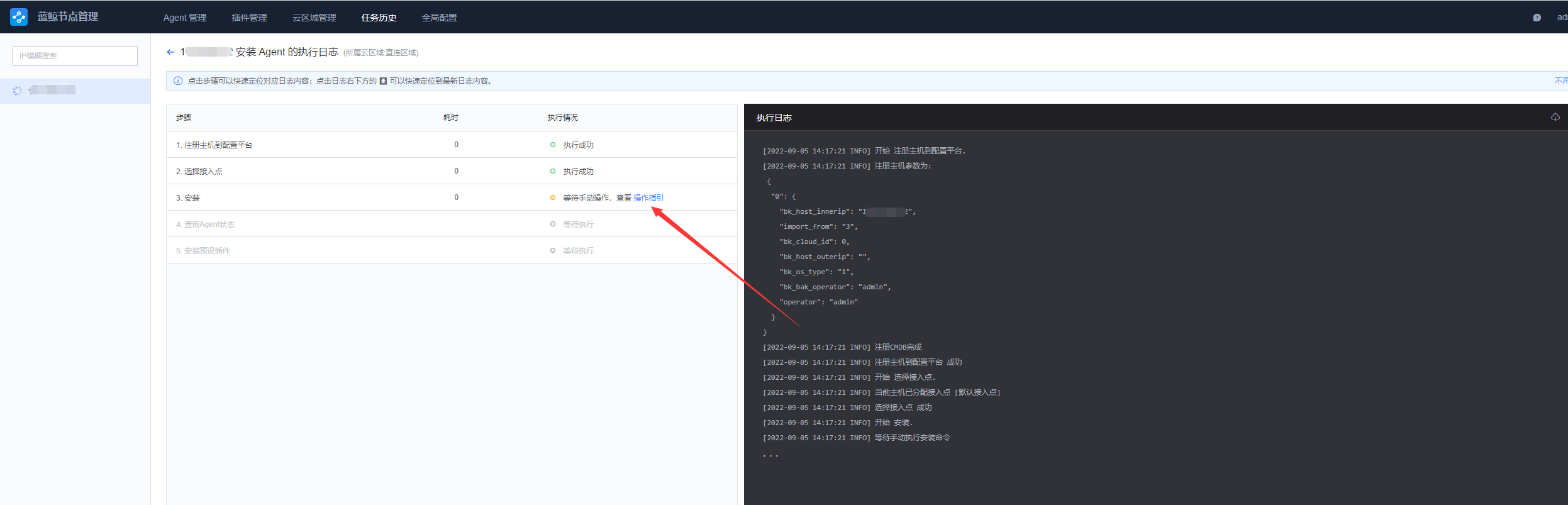Image resolution: width=1568 pixels, height=505 pixels.
Task: Click the 耗时 column header
Action: coord(451,118)
